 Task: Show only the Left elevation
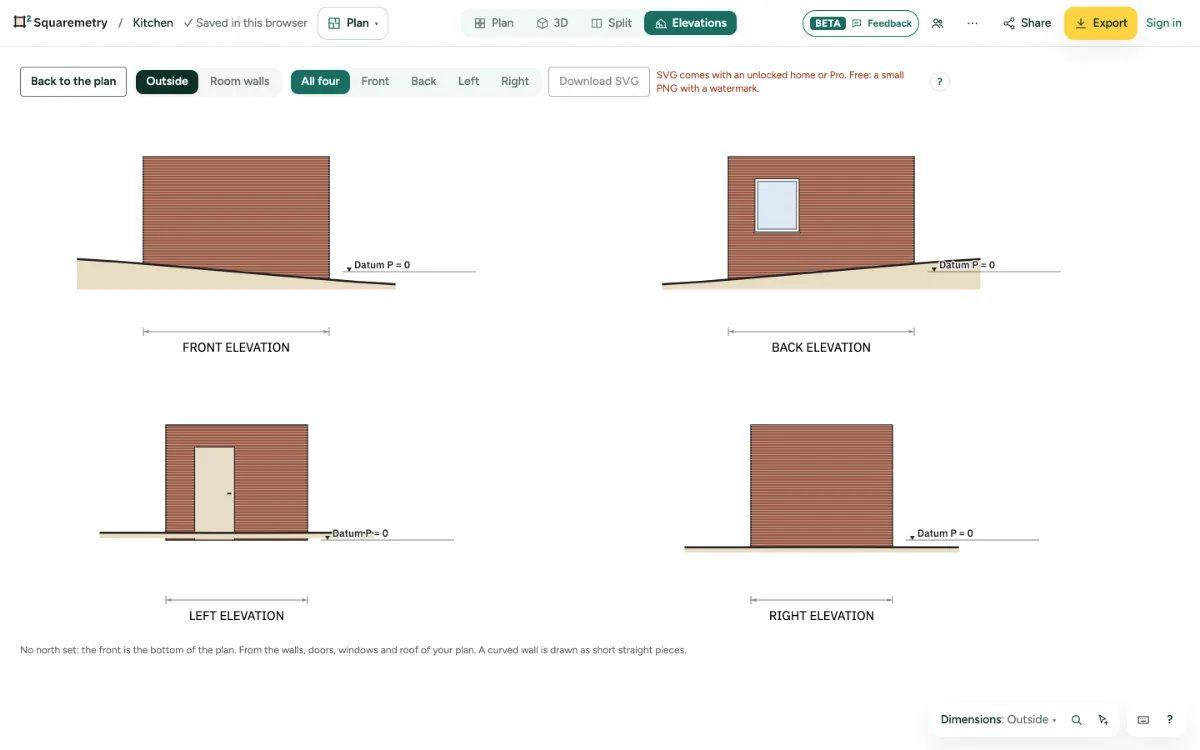pyautogui.click(x=469, y=82)
